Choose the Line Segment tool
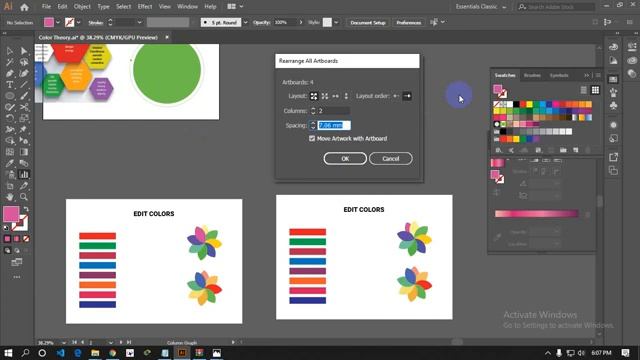 (x=24, y=85)
